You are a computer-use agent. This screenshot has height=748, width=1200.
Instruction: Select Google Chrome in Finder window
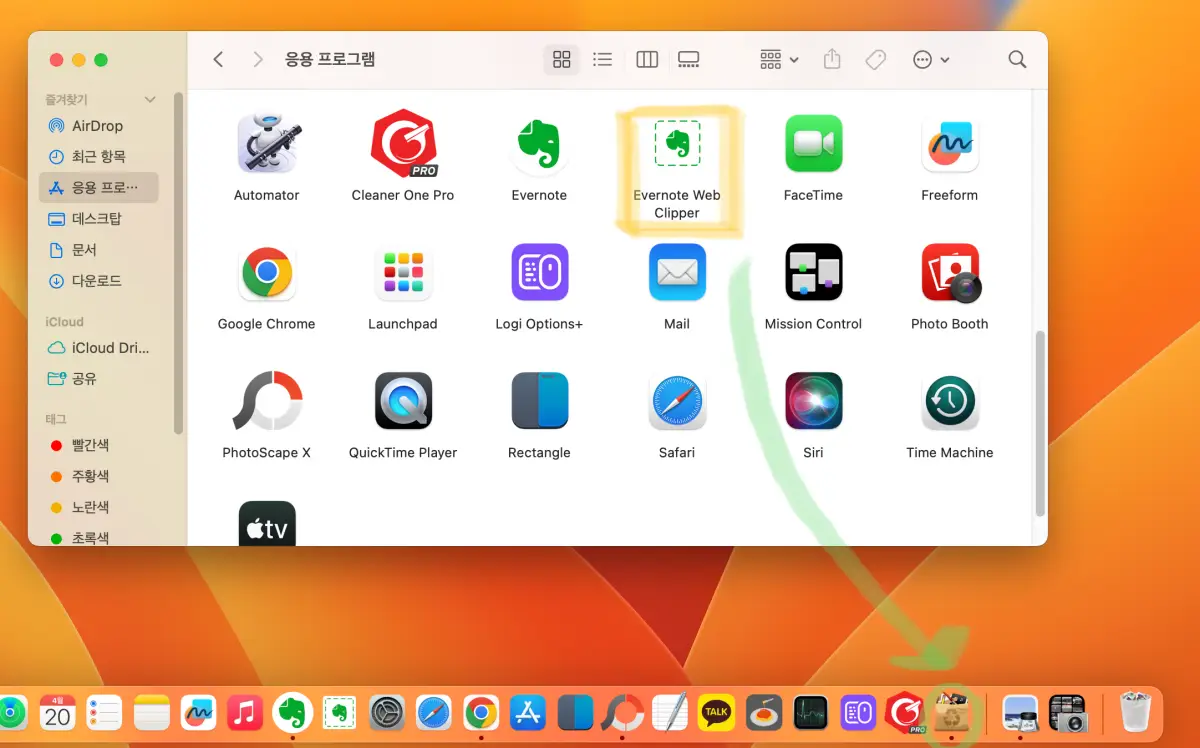click(267, 272)
